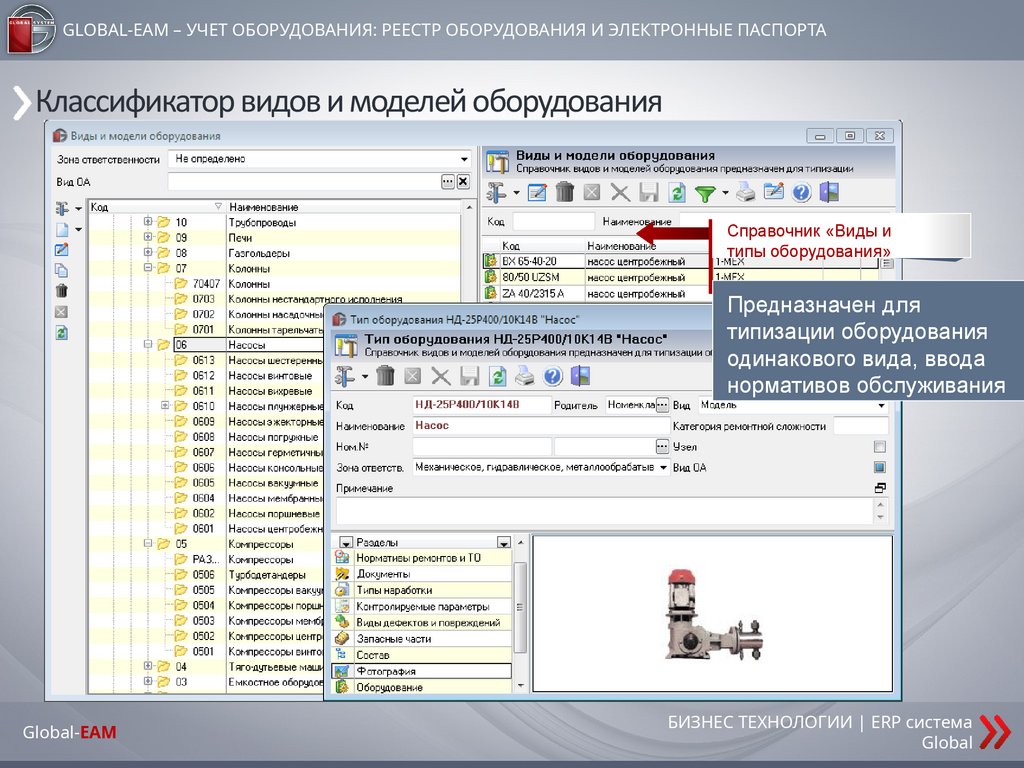Image resolution: width=1024 pixels, height=768 pixels.
Task: Select tree item 0506 Турбодетандеры
Action: point(249,575)
